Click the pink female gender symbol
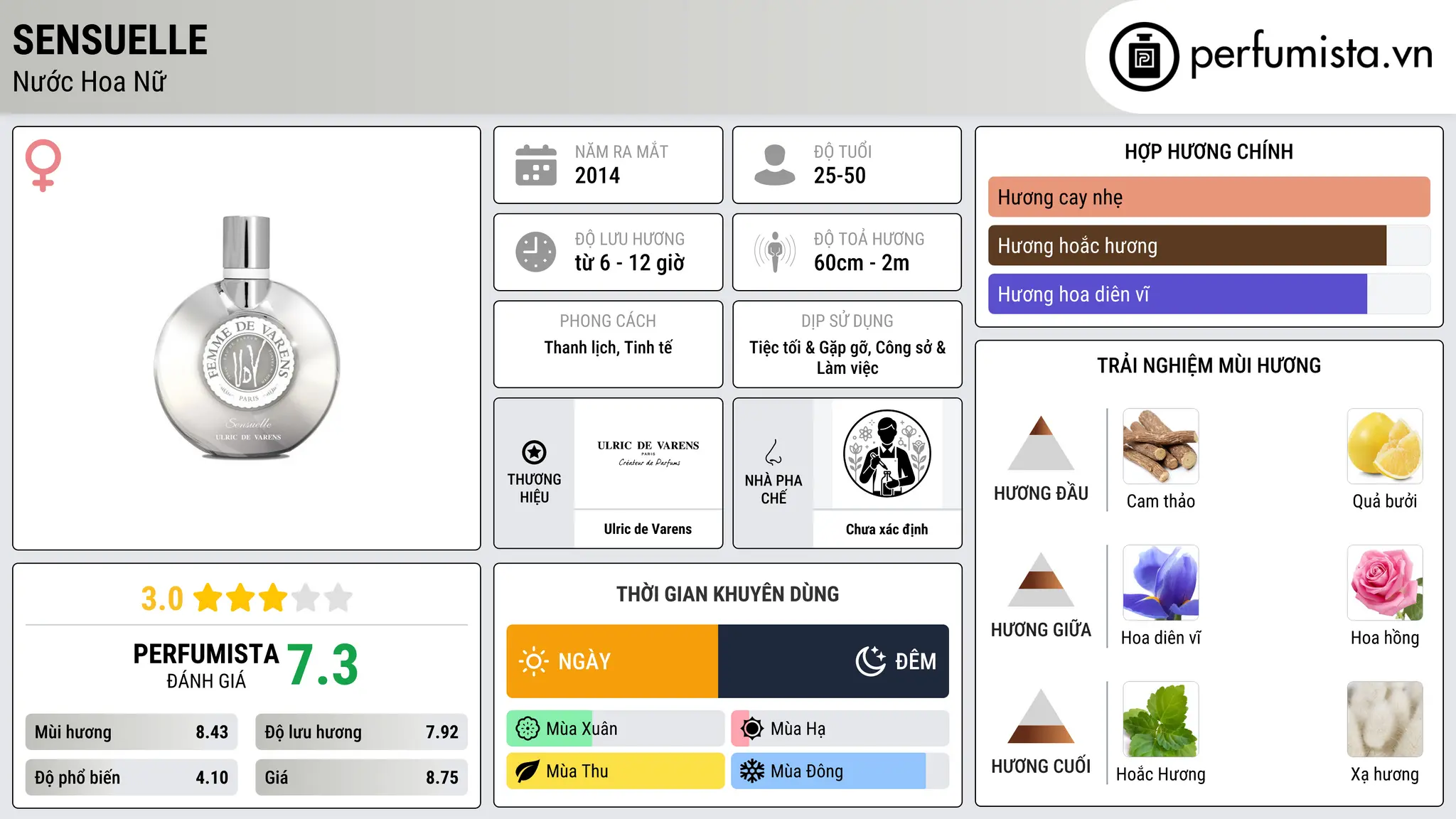This screenshot has width=1456, height=819. (x=43, y=166)
